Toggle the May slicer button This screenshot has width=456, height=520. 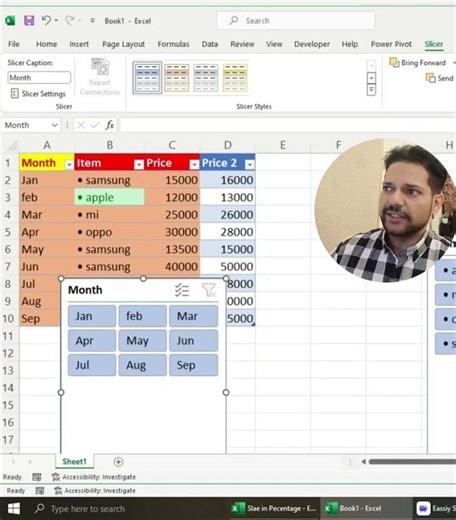[142, 341]
